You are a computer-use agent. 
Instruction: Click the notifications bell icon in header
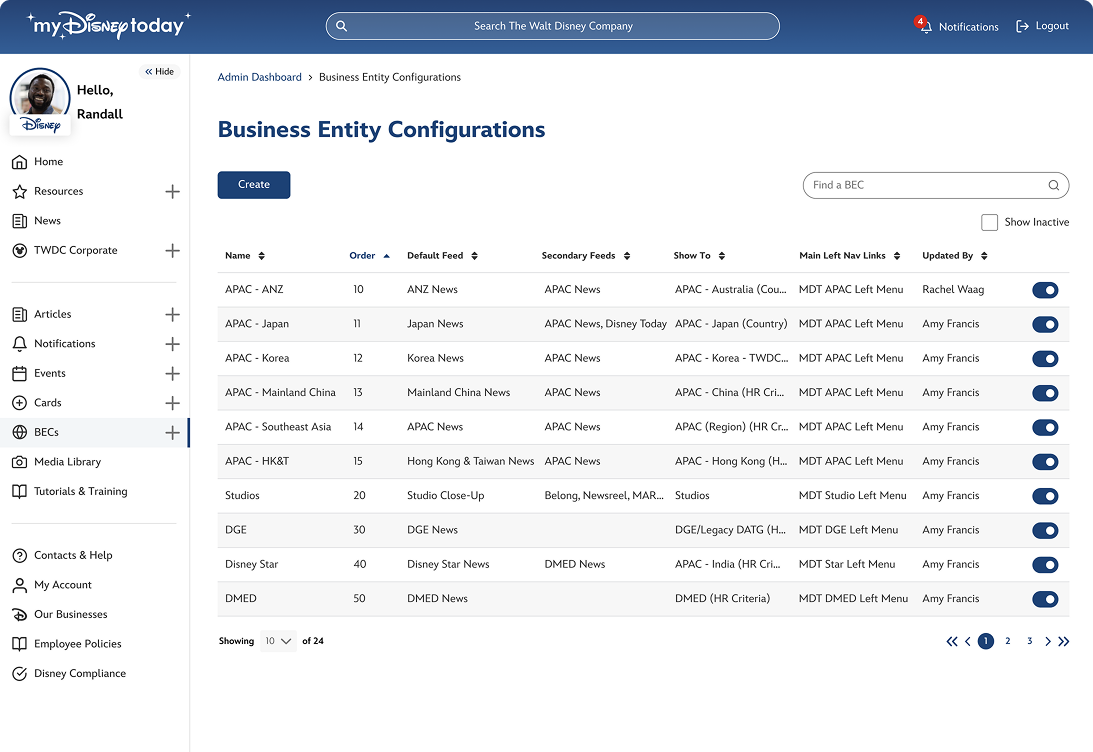[925, 27]
